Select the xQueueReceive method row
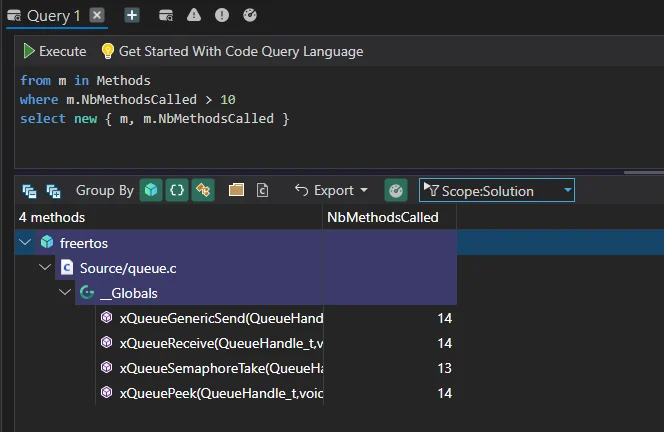 point(276,343)
